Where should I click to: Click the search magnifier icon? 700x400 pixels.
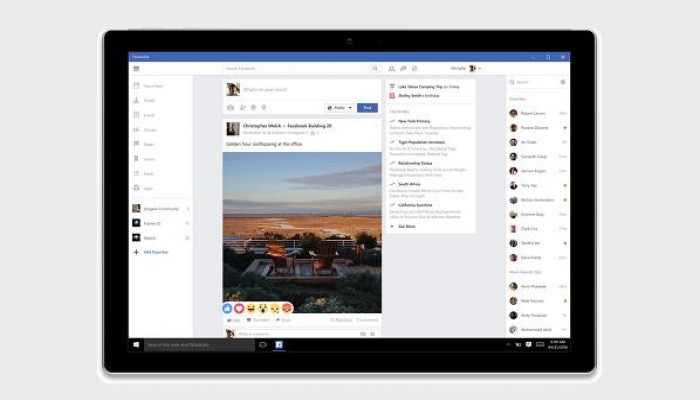(x=375, y=68)
